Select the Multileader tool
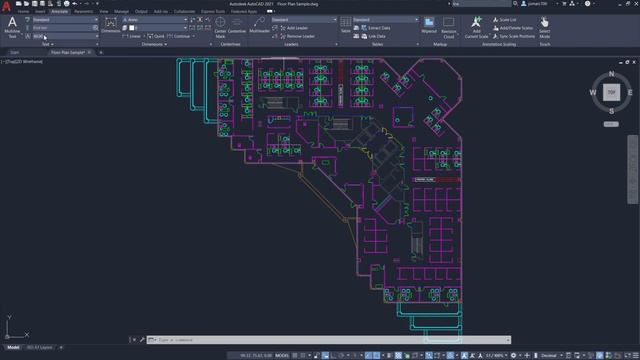The width and height of the screenshot is (640, 360). (259, 25)
